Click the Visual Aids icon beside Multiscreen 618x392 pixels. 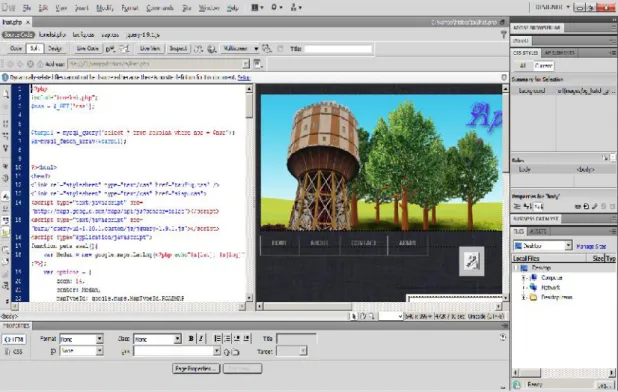(267, 49)
